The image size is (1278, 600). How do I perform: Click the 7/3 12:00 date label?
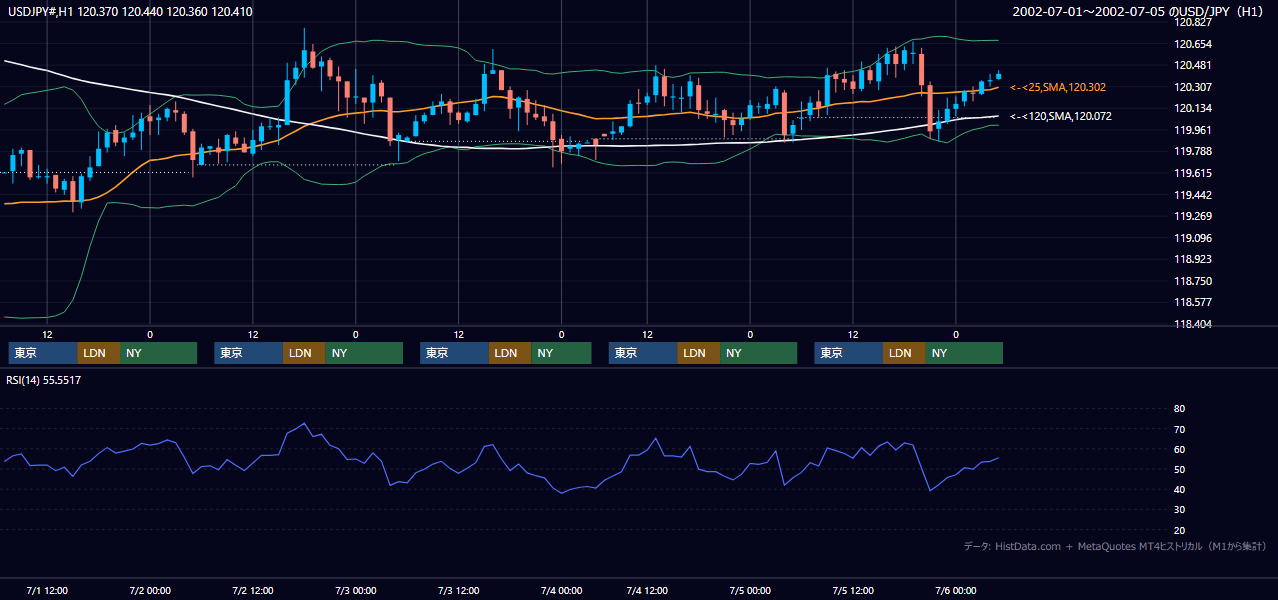pyautogui.click(x=458, y=590)
